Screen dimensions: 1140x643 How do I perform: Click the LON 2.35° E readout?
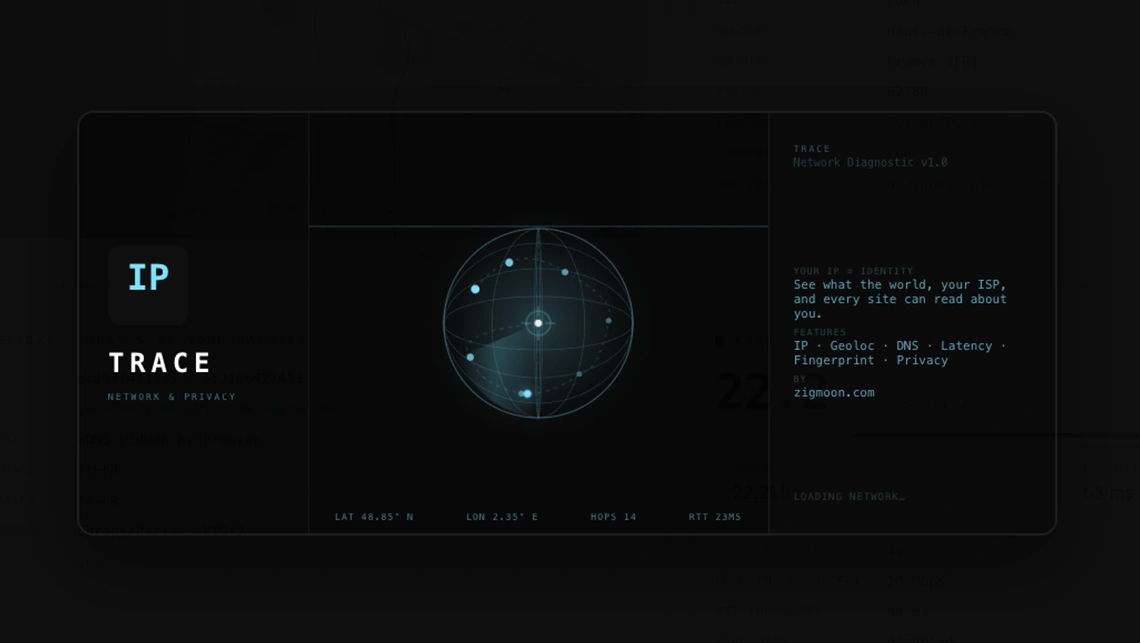pyautogui.click(x=502, y=516)
